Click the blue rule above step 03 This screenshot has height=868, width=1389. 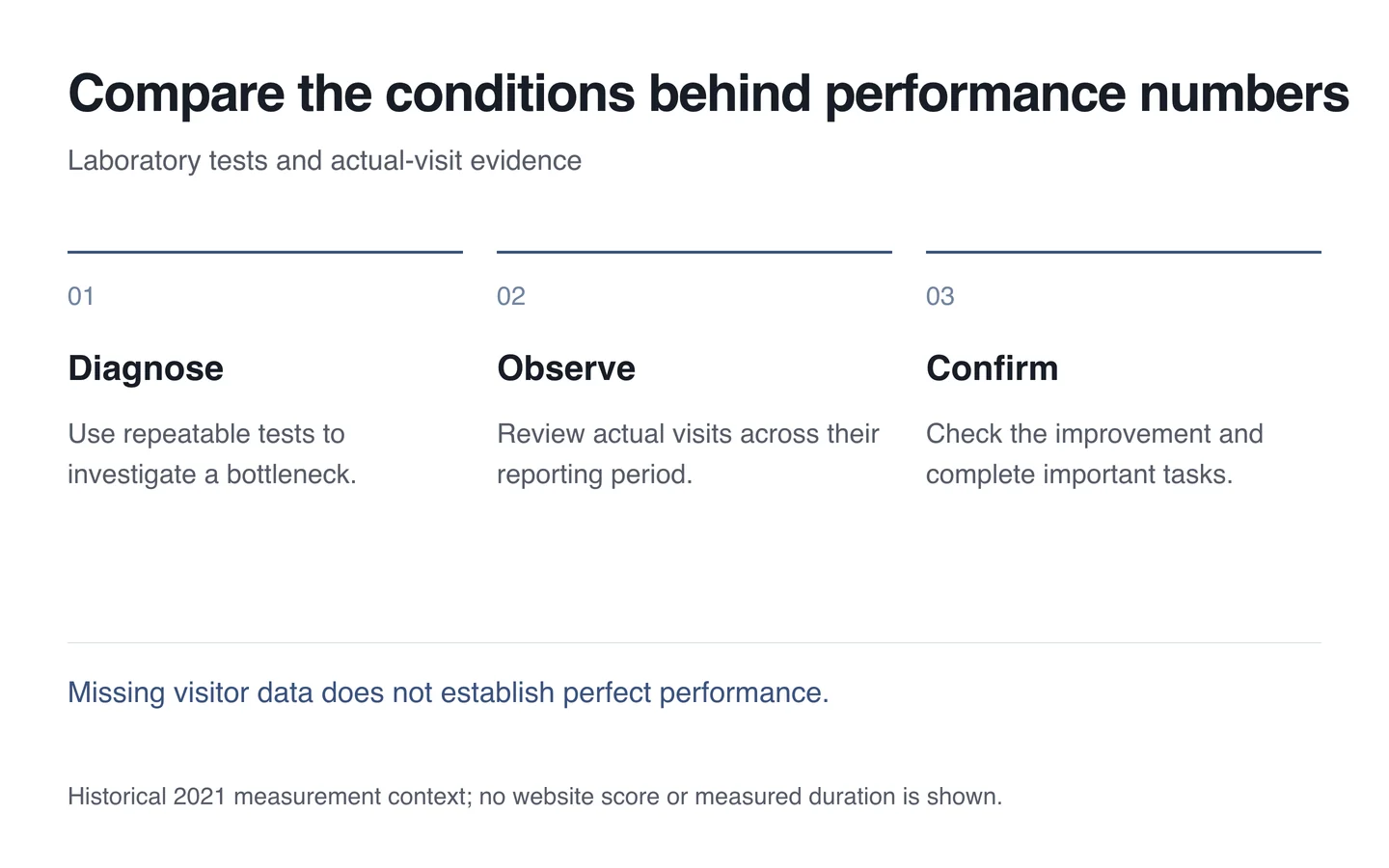click(1124, 252)
